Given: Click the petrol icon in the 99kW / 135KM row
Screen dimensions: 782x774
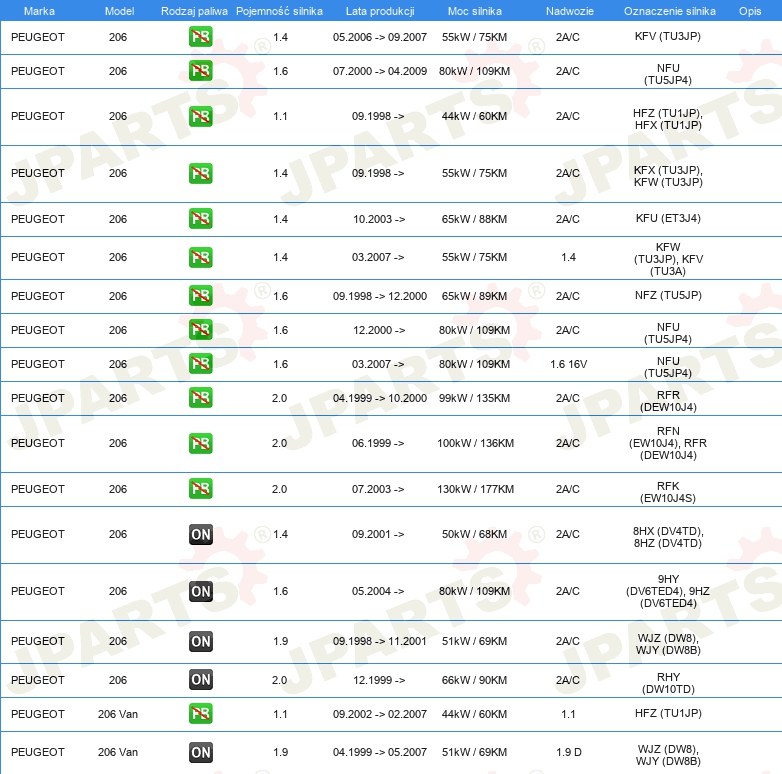Looking at the screenshot, I should point(200,398).
